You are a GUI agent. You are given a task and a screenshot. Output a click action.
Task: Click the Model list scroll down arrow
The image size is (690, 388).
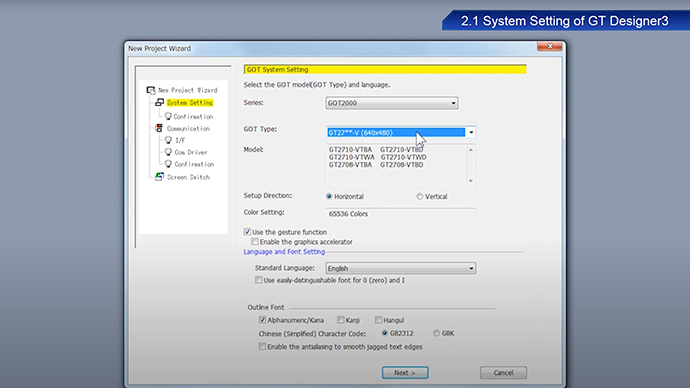tap(471, 181)
